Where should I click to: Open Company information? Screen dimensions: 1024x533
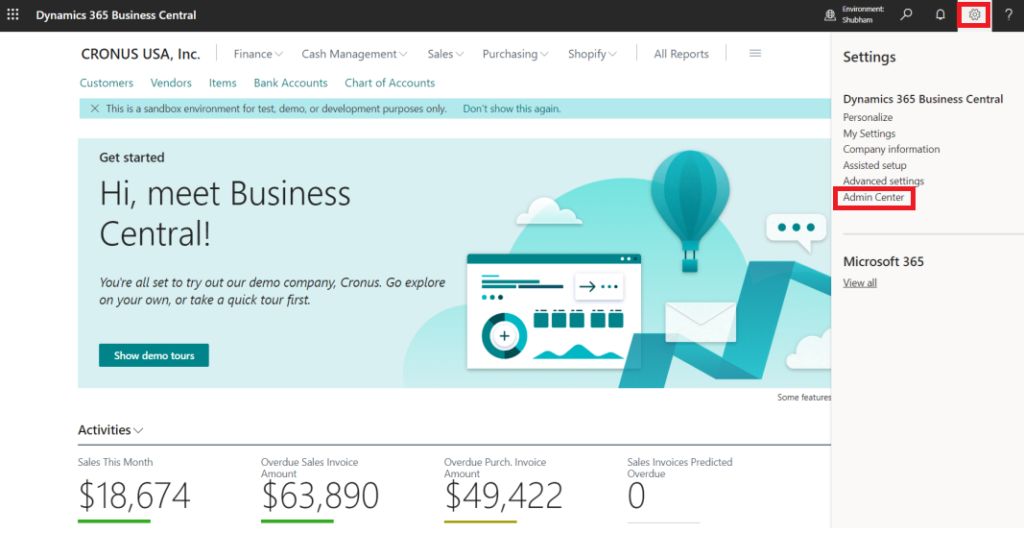891,149
